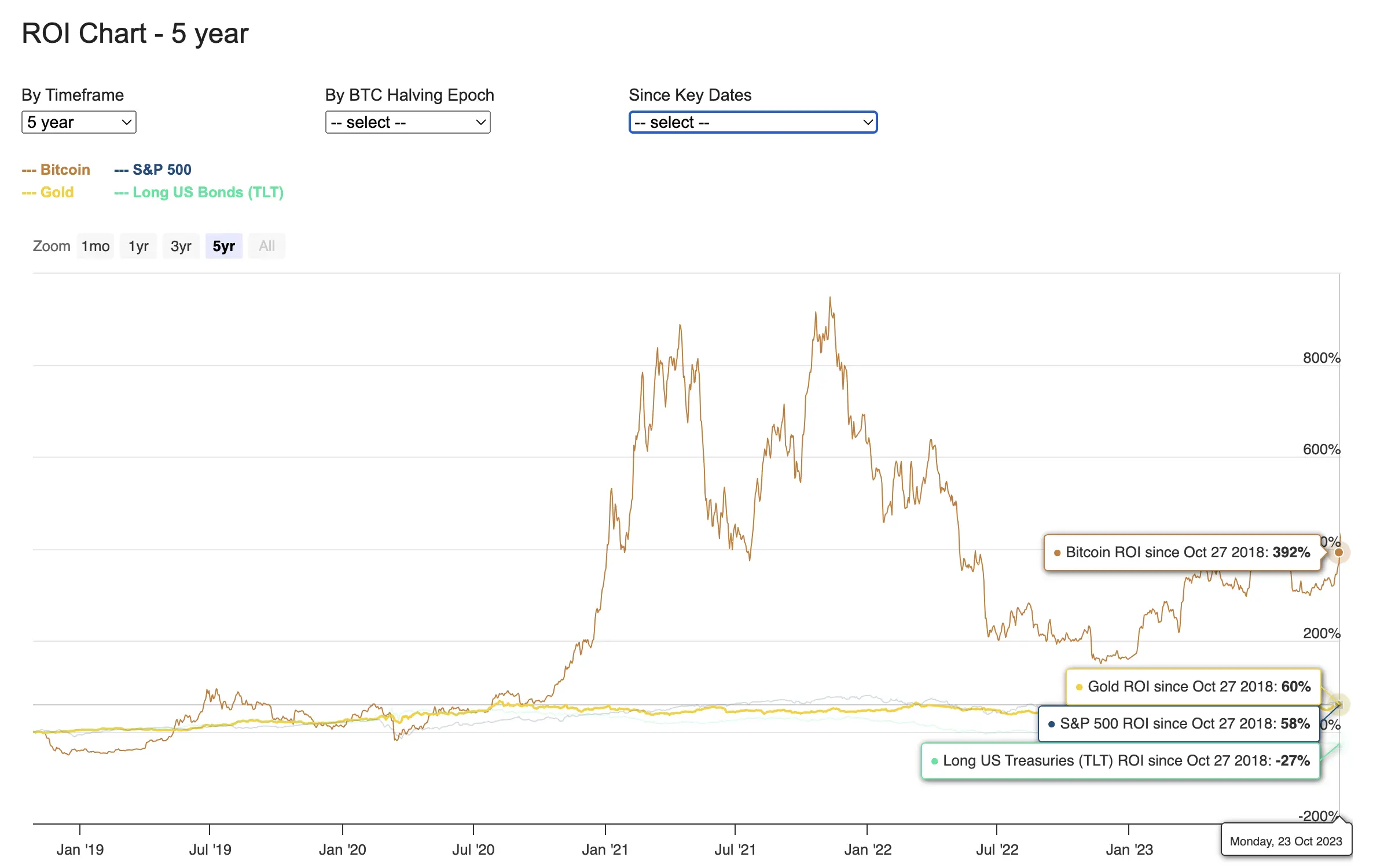This screenshot has height=868, width=1373.
Task: Click the Since Key Dates label
Action: pos(690,95)
